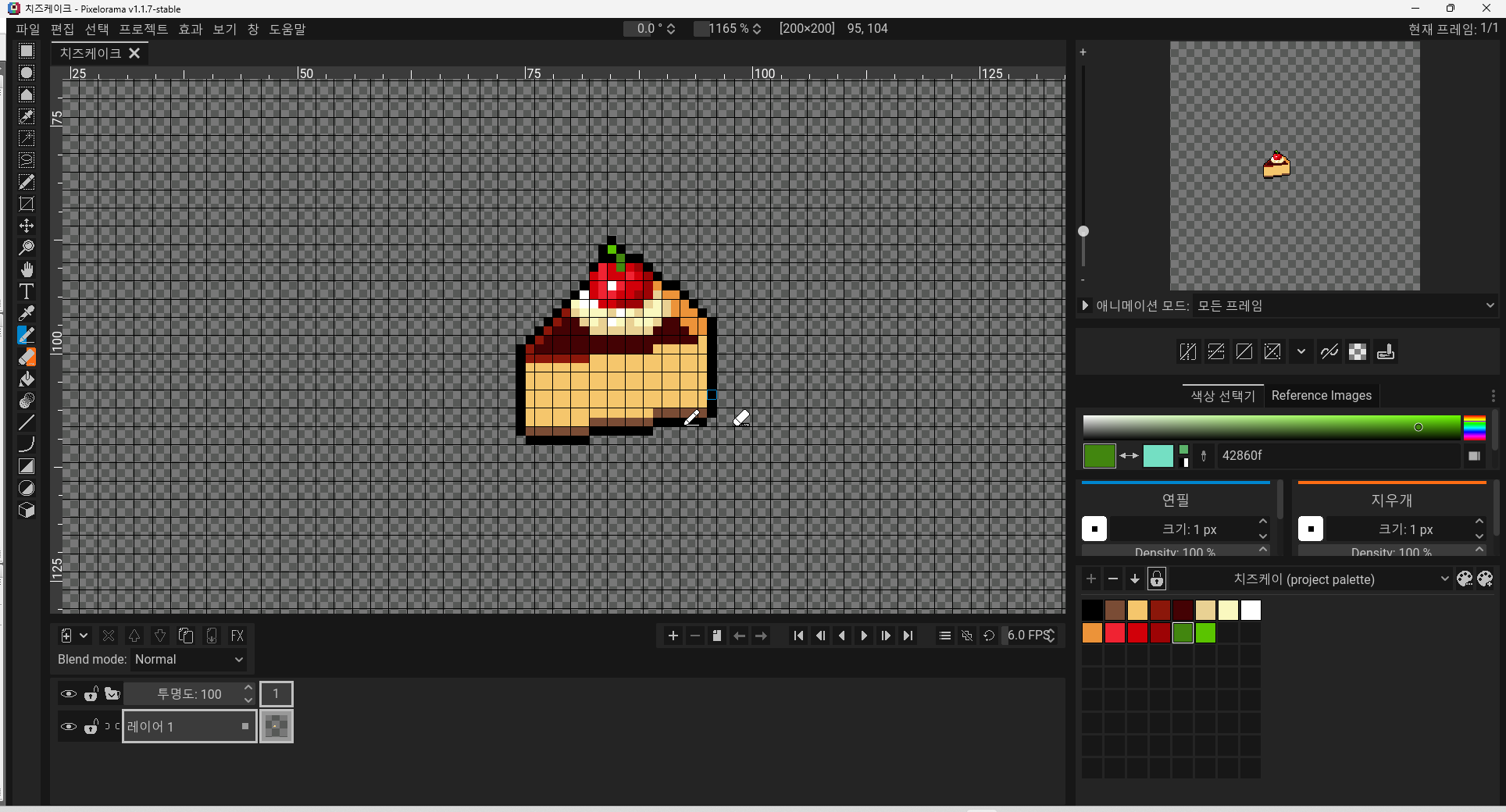This screenshot has height=812, width=1506.
Task: Select the Bucket fill tool
Action: coord(27,379)
